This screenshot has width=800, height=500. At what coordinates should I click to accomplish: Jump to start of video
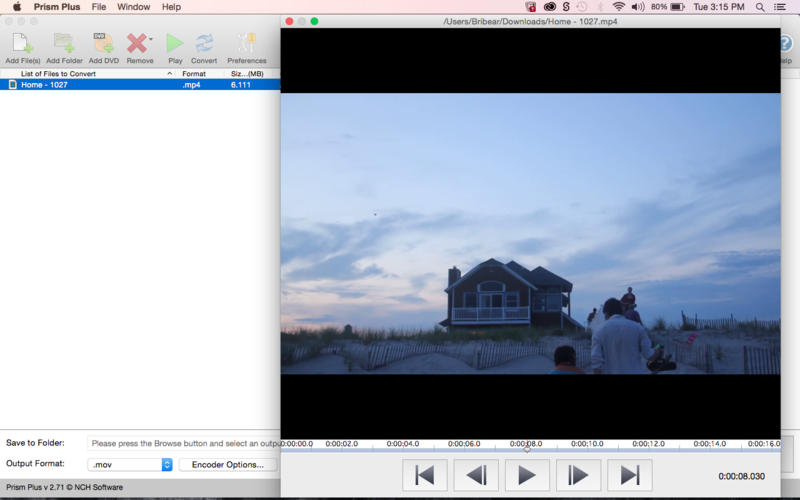pos(424,476)
